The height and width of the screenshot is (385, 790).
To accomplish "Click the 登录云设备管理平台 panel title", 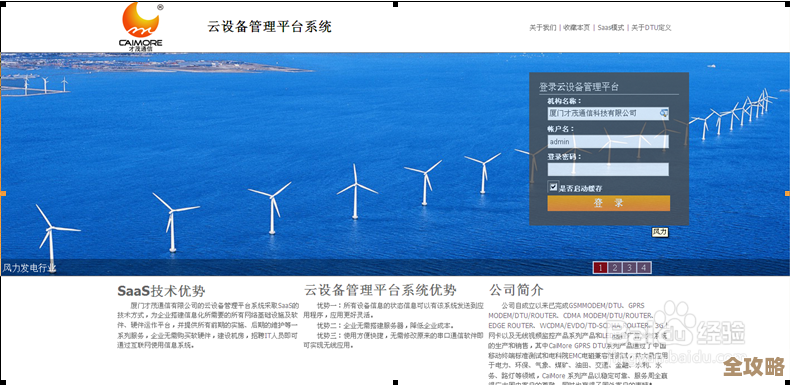I will (x=579, y=87).
